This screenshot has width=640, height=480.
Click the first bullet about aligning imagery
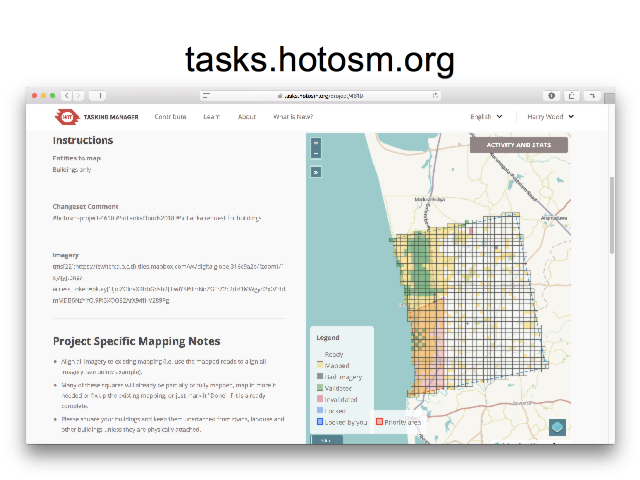click(164, 367)
